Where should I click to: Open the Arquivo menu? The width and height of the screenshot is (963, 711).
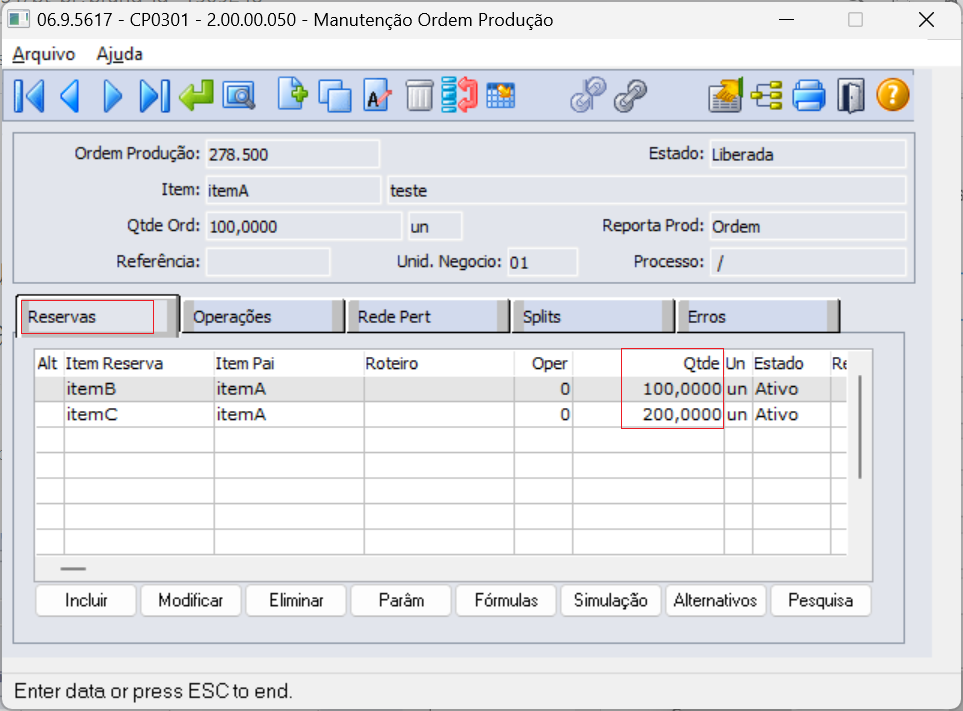pyautogui.click(x=43, y=54)
